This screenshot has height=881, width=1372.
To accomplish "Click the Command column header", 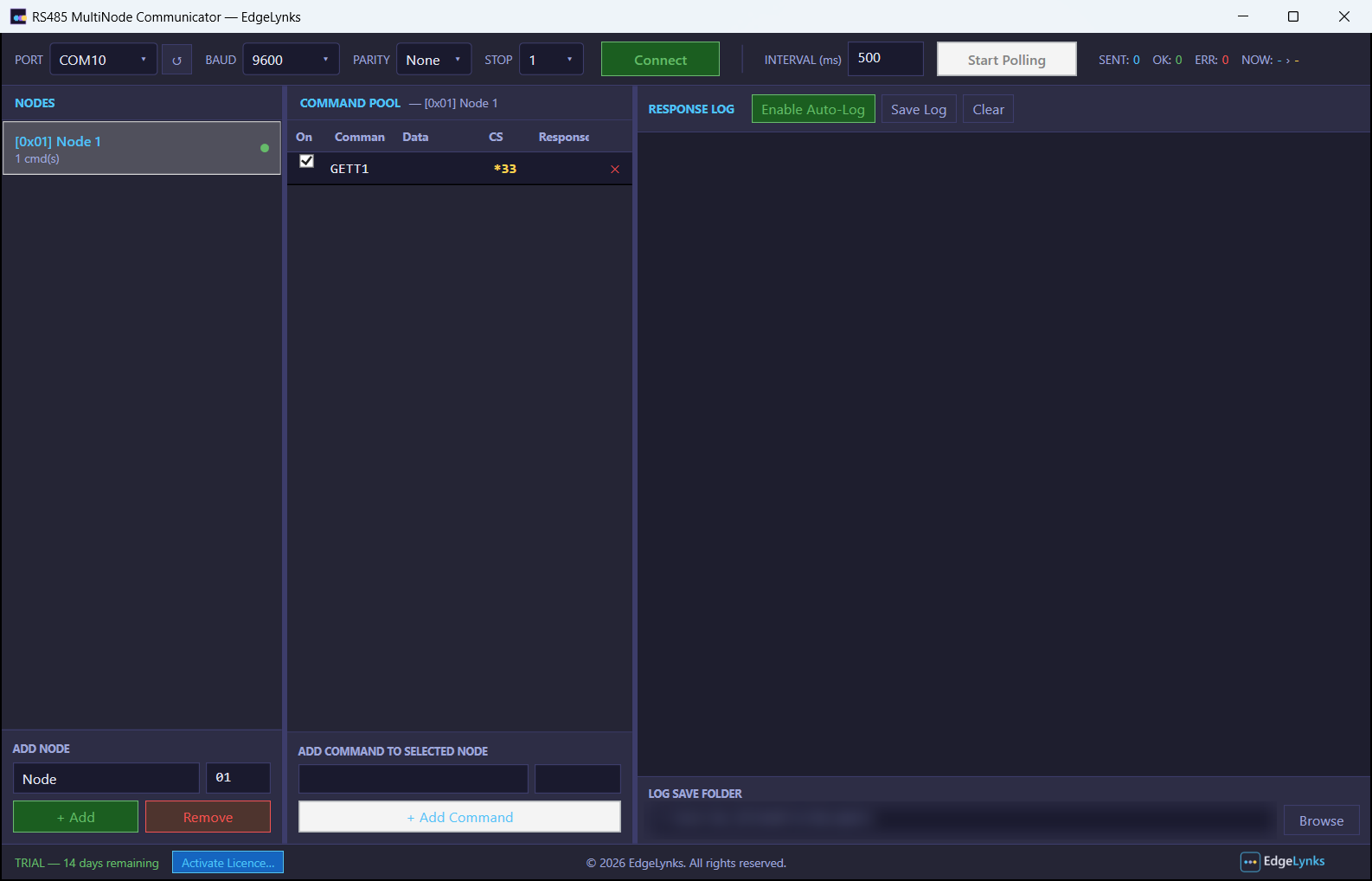I will click(360, 137).
